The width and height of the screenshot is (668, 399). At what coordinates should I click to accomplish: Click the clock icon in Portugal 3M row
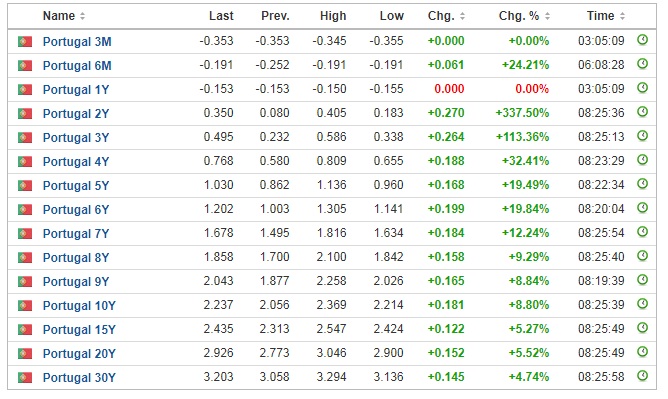pos(642,40)
